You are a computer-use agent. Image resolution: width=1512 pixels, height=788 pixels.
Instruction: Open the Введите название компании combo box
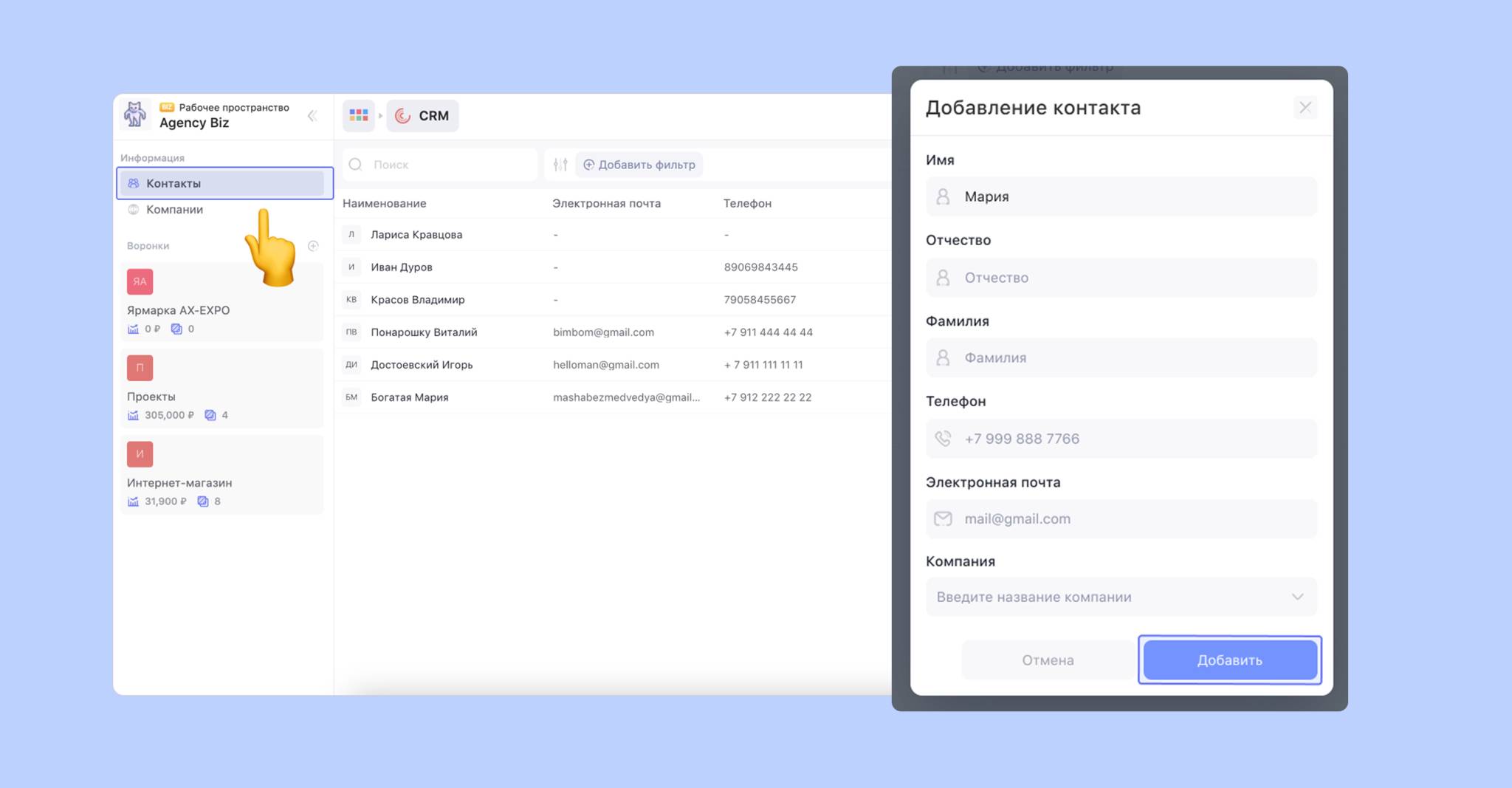click(x=1107, y=597)
